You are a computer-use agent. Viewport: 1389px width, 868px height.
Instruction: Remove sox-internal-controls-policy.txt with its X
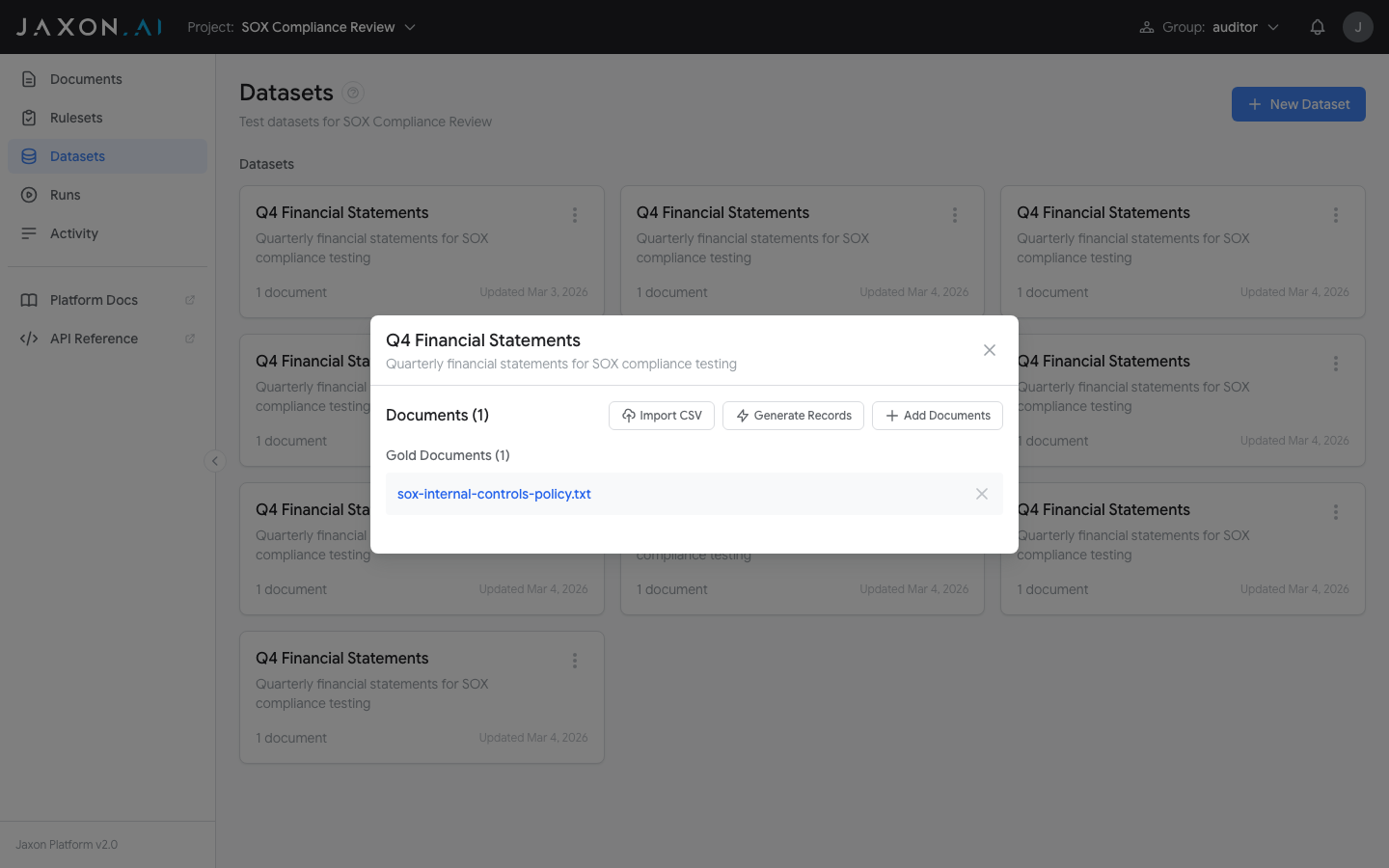click(x=982, y=493)
